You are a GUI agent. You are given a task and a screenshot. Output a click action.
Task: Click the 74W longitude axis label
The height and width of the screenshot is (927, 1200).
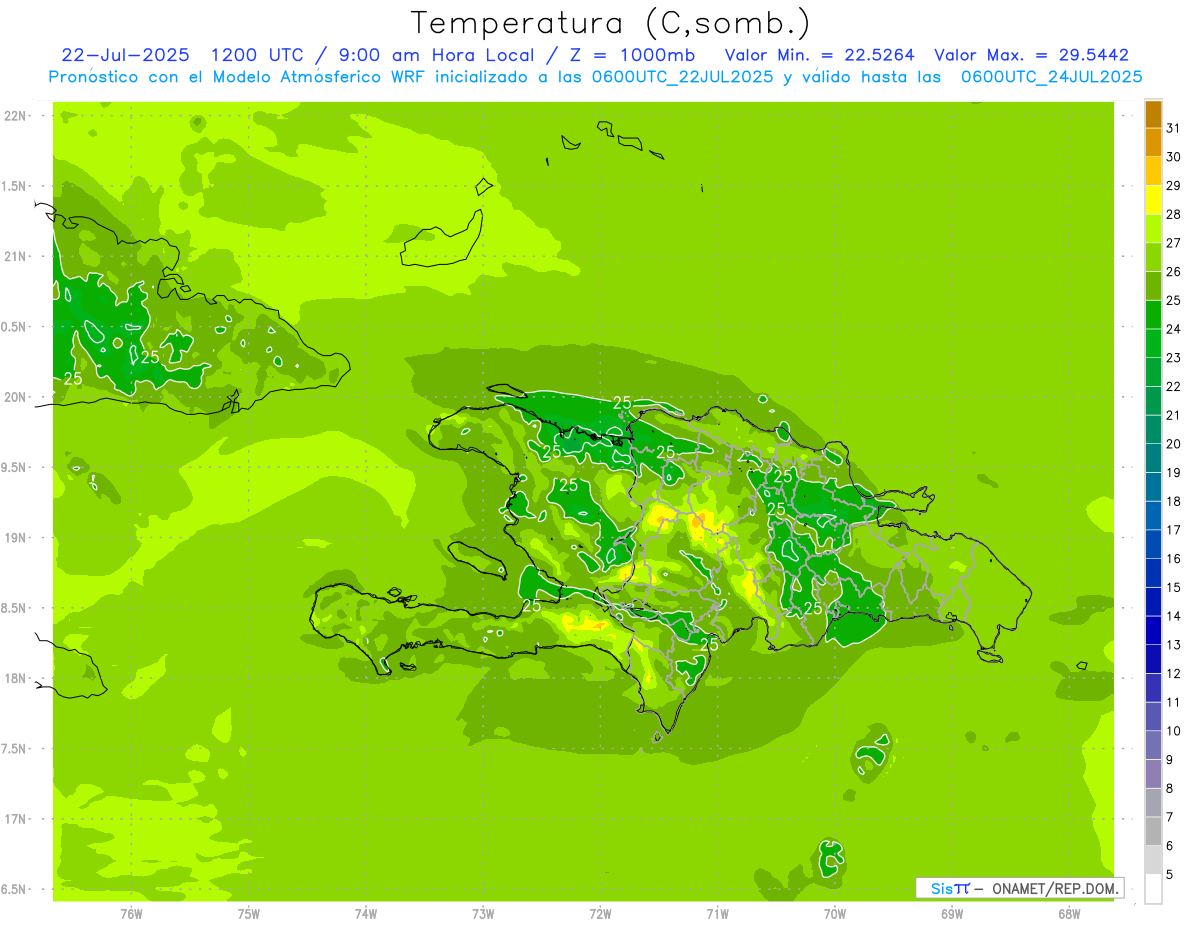tap(366, 913)
